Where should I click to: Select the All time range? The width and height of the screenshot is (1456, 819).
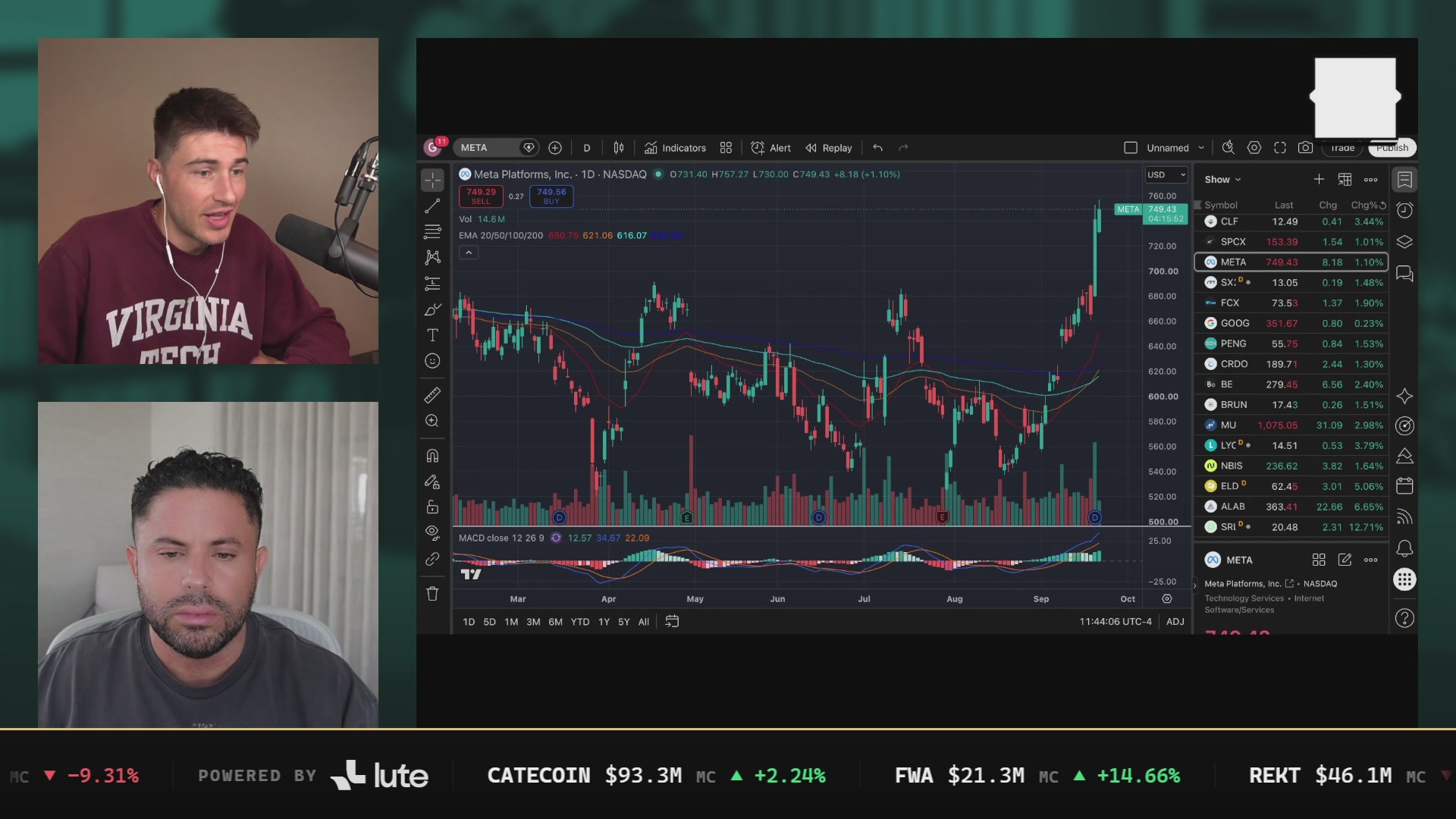click(x=644, y=622)
